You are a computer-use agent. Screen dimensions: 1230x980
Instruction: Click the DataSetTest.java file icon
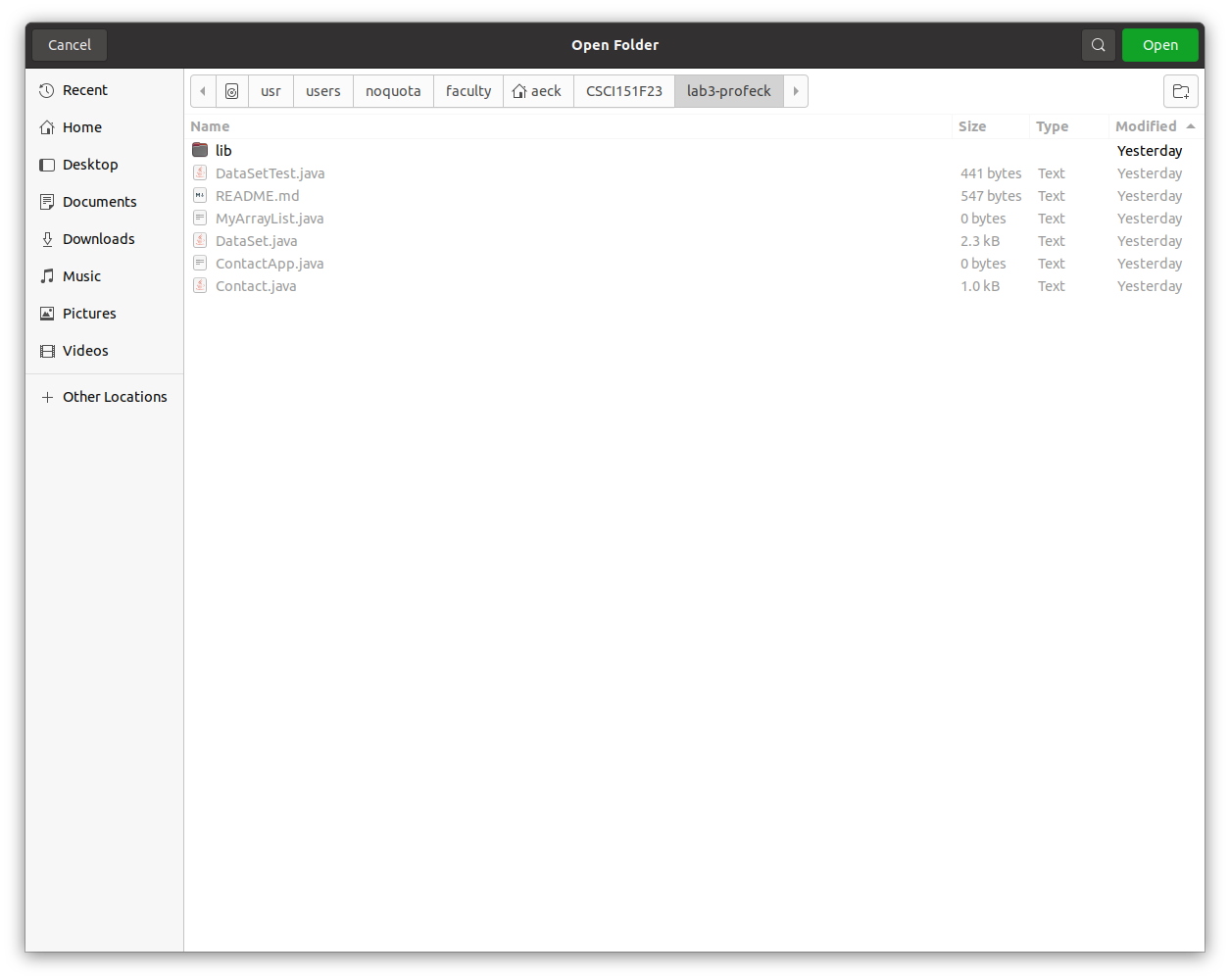click(x=200, y=172)
